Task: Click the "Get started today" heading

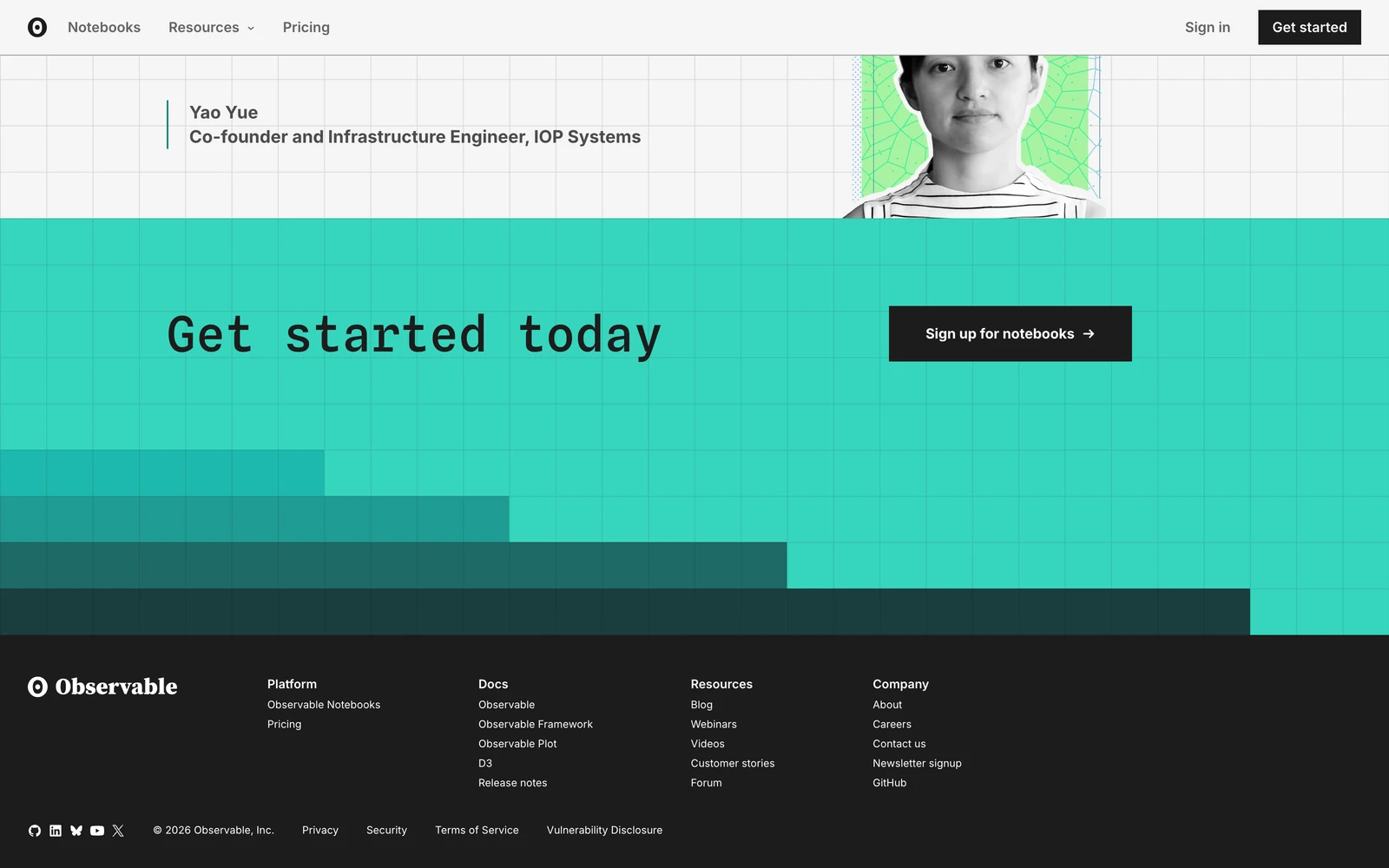Action: point(414,335)
